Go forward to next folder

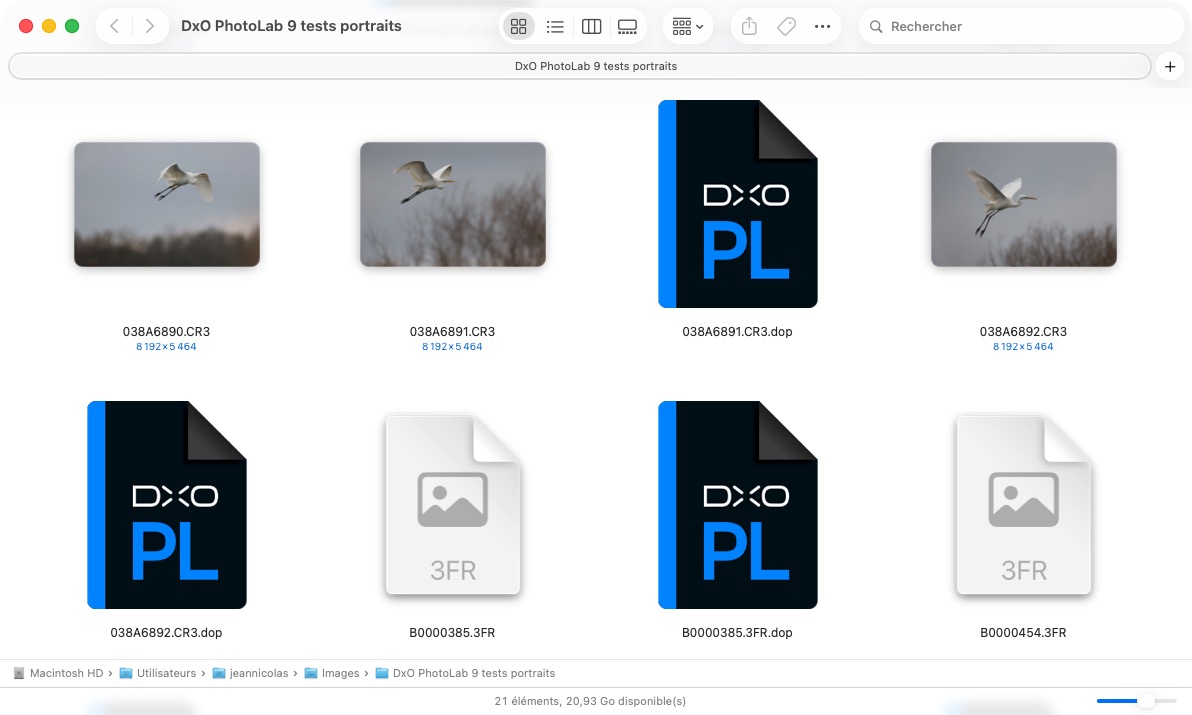click(149, 27)
